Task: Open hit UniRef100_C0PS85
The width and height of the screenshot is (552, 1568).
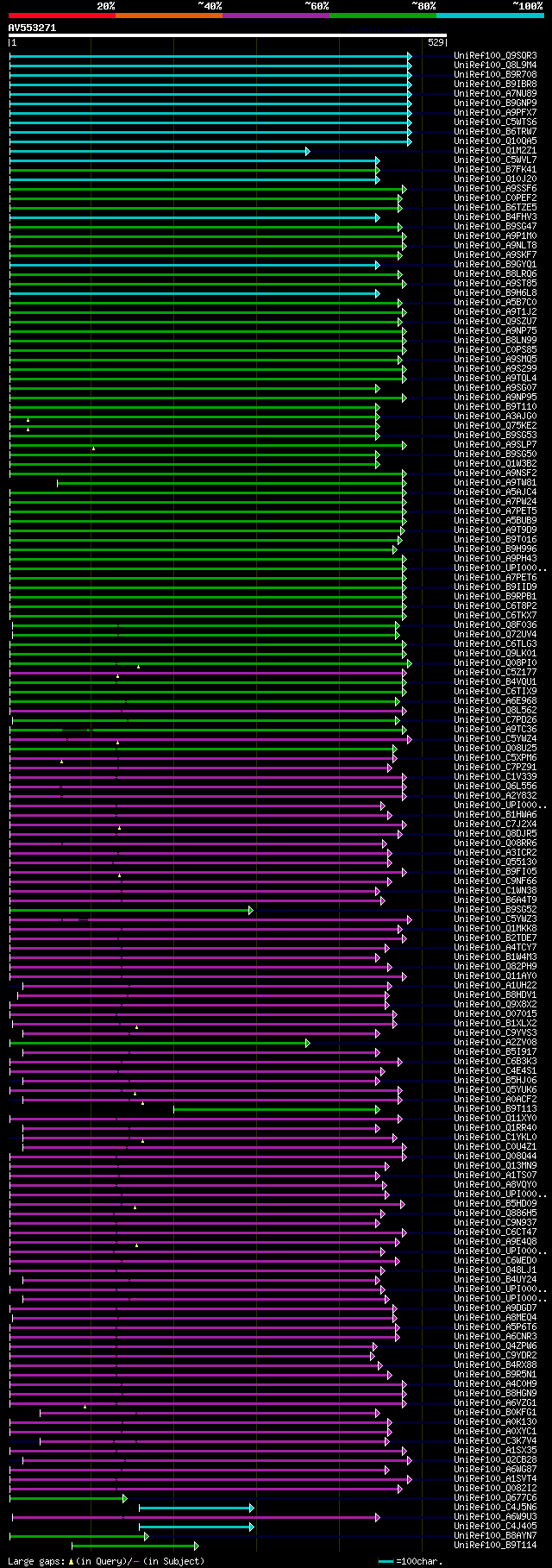Action: point(495,350)
